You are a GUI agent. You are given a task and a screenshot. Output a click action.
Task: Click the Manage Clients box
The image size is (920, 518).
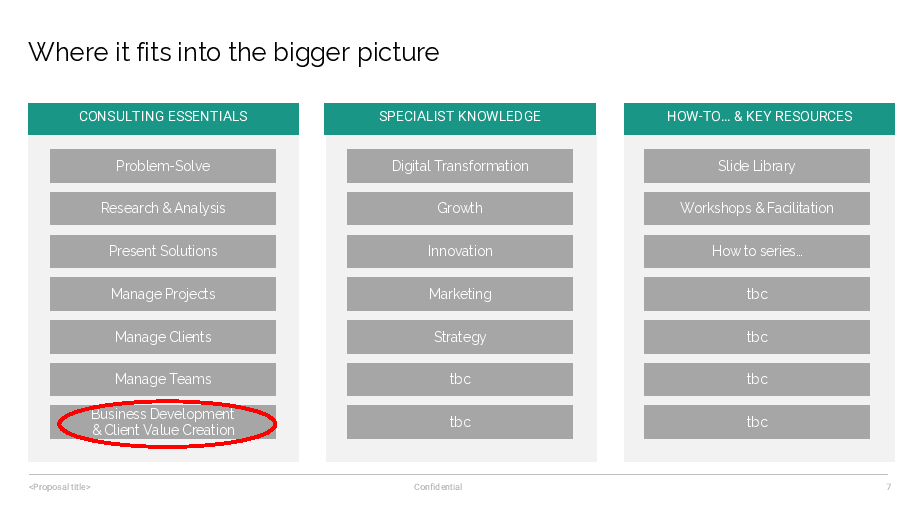(x=163, y=337)
